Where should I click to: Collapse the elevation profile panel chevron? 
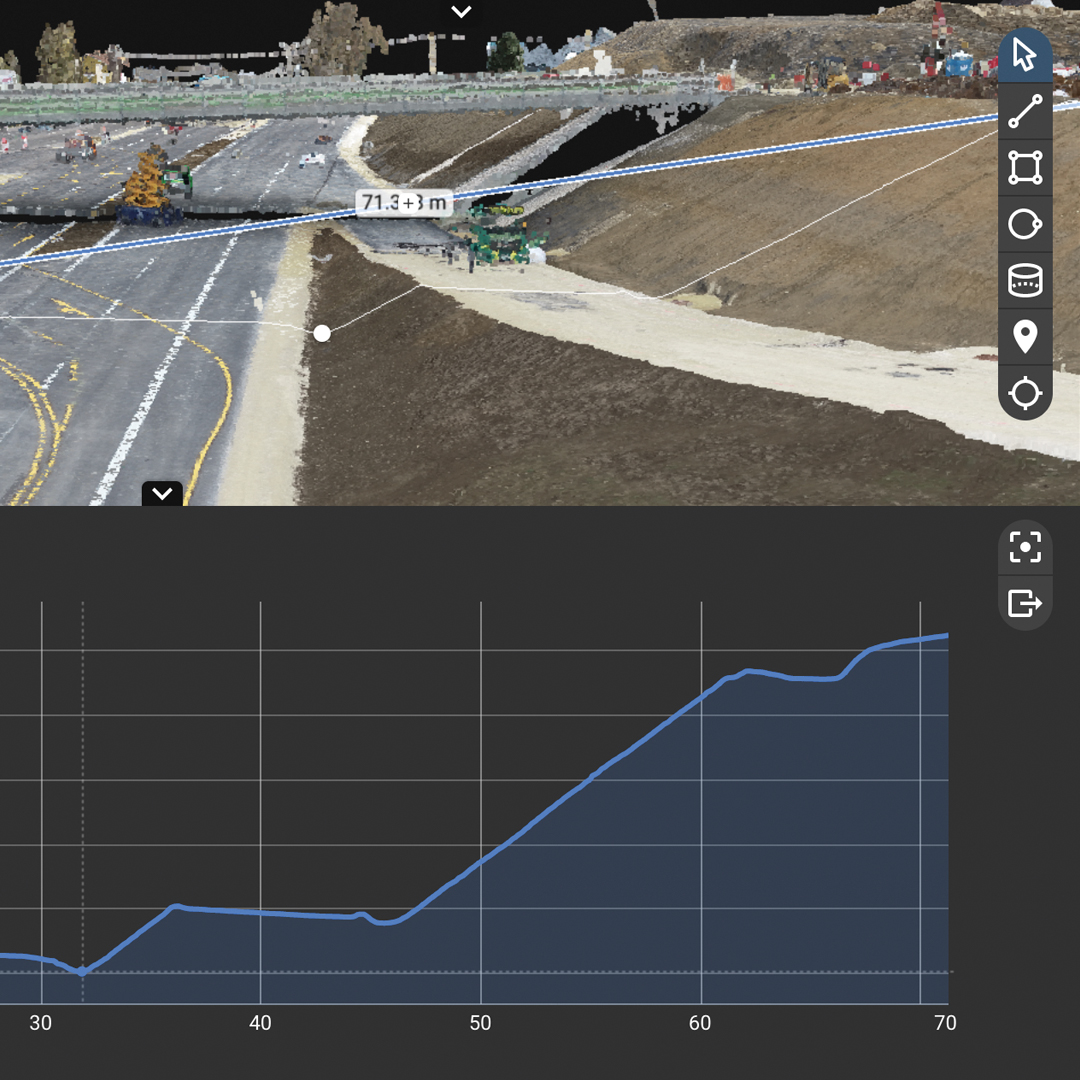162,493
